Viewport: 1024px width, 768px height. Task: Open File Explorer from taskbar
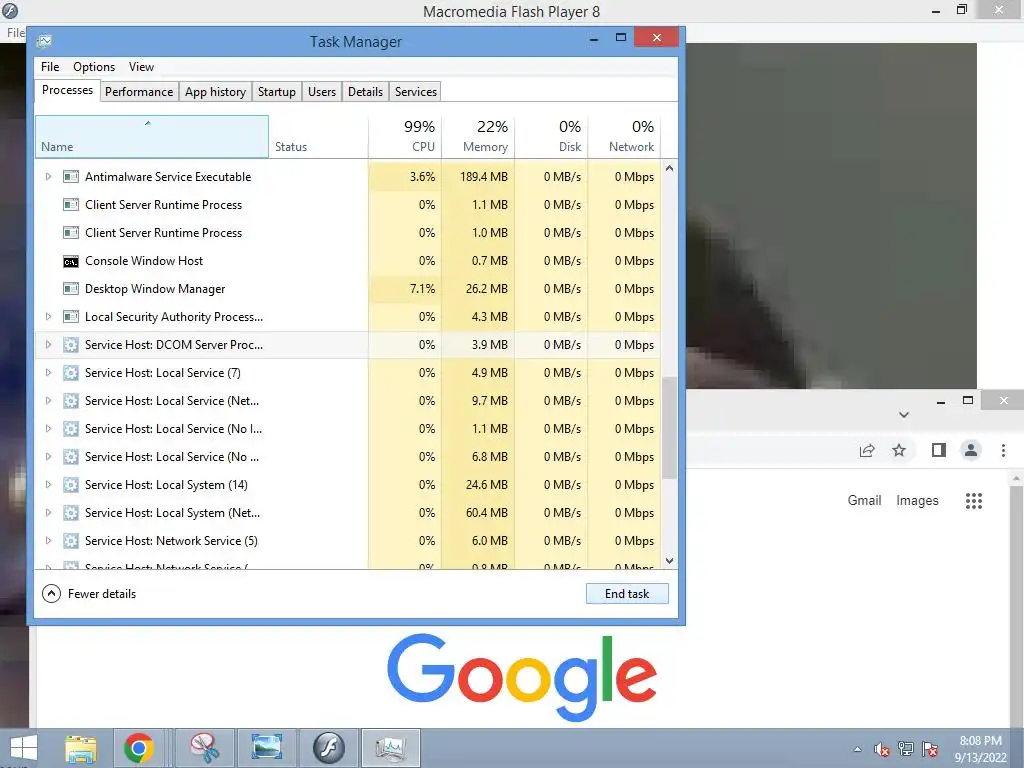point(80,748)
